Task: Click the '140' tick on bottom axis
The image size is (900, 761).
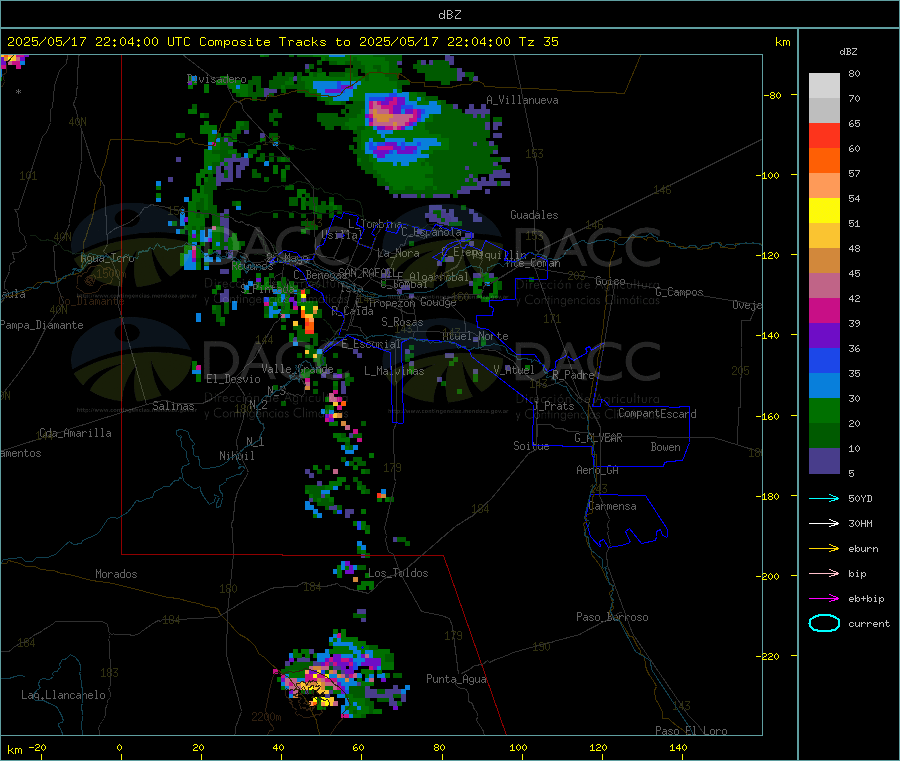Action: click(x=678, y=748)
